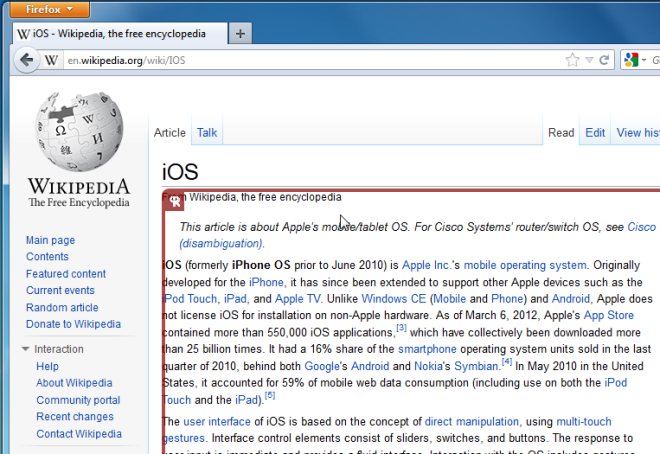Open the Contents sidebar link

[47, 257]
